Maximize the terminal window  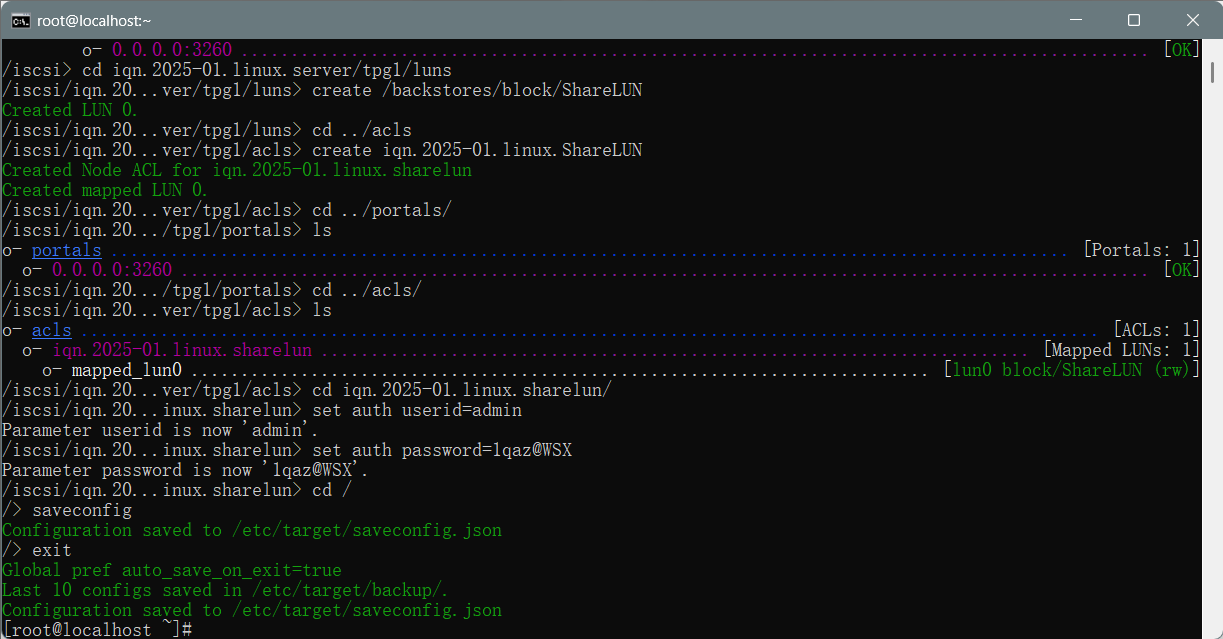point(1134,20)
